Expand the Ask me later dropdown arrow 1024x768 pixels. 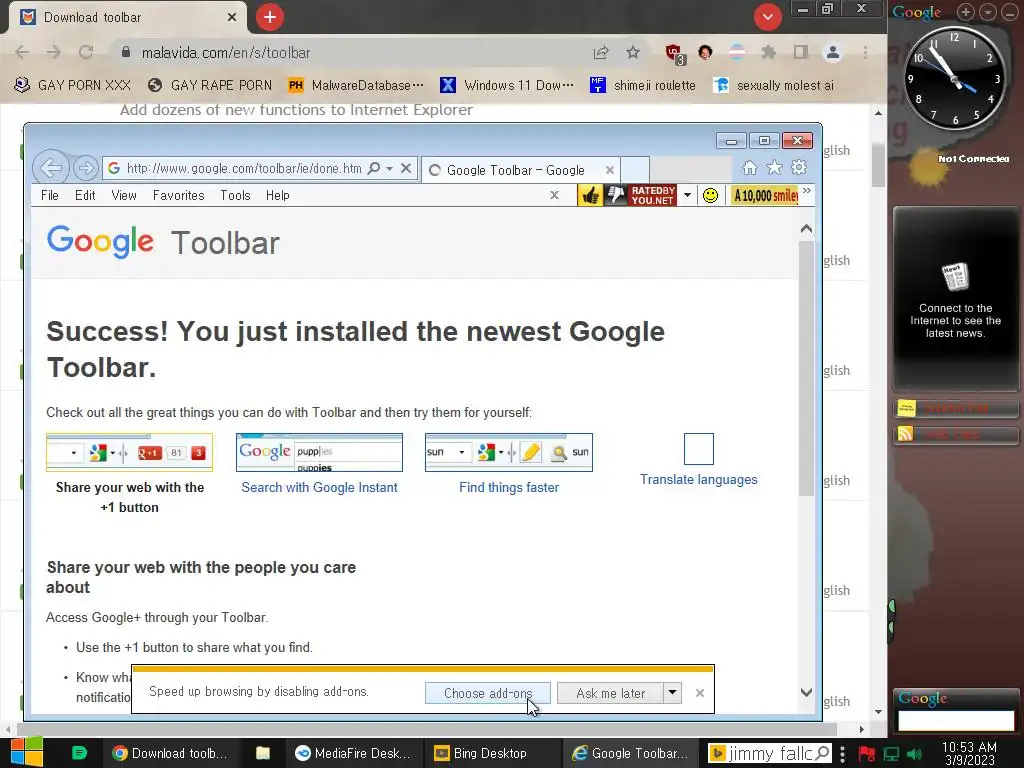coord(672,692)
